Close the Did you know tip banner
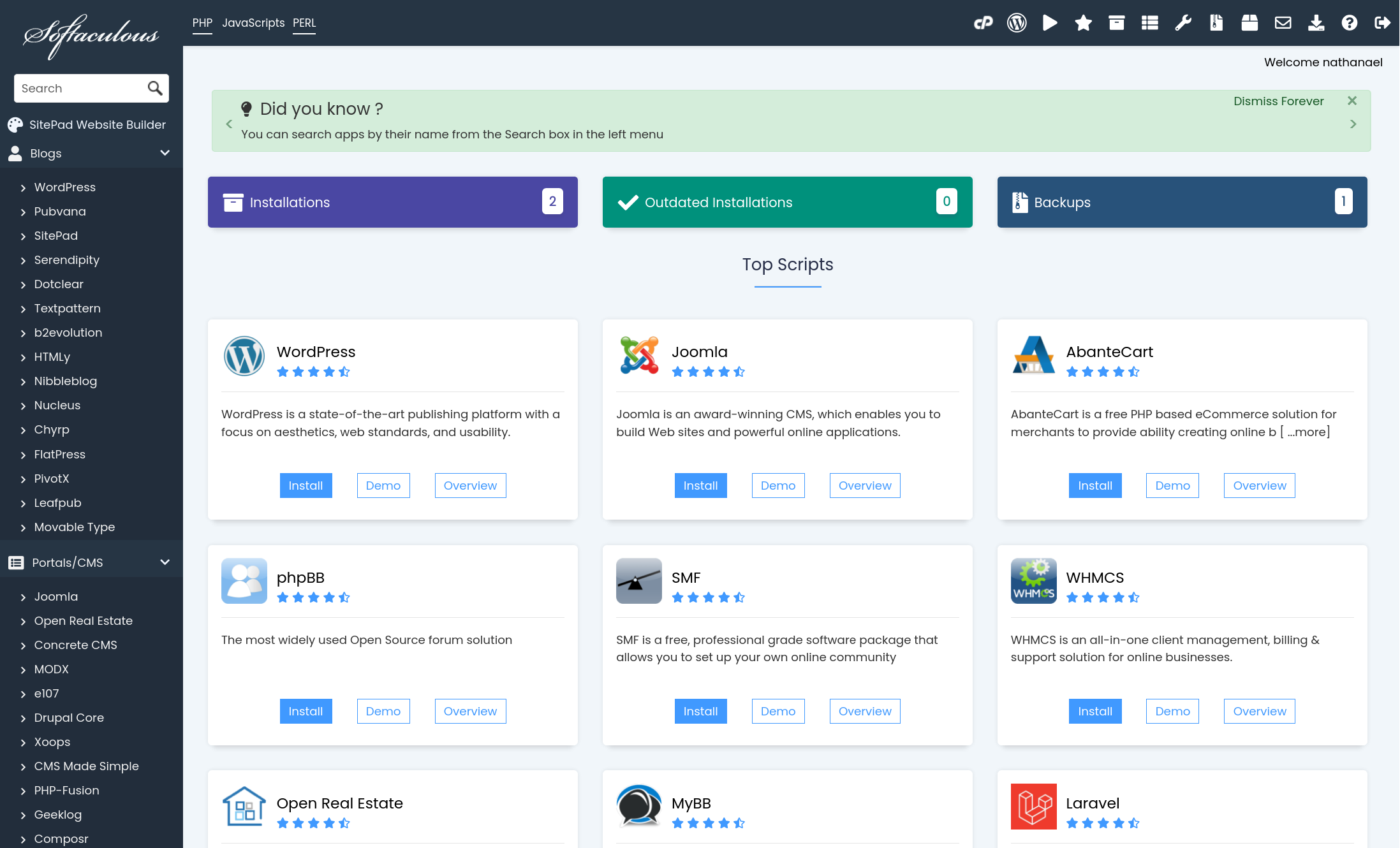 (1352, 101)
